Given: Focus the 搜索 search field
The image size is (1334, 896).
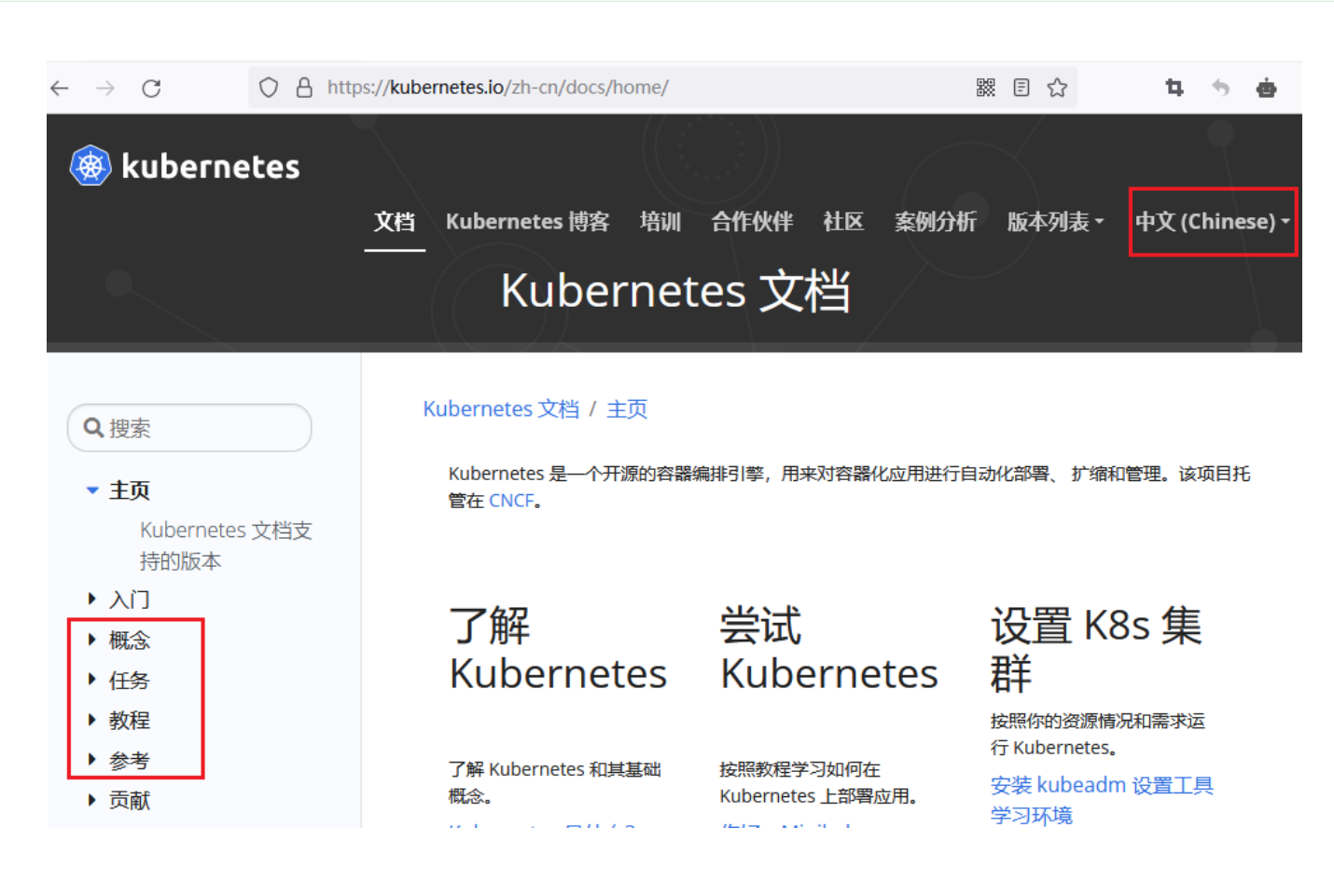Looking at the screenshot, I should coord(189,428).
